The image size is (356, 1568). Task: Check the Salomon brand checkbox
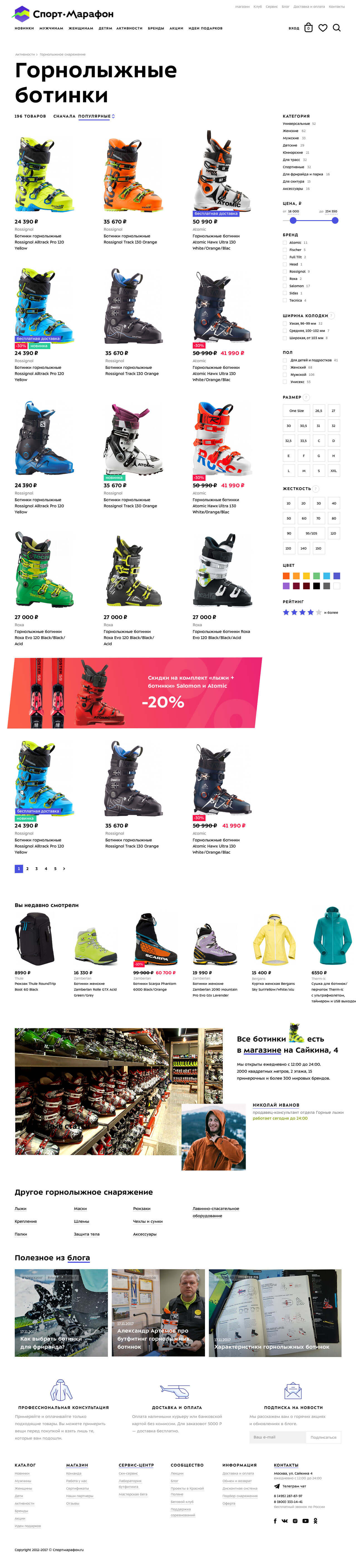click(x=284, y=285)
